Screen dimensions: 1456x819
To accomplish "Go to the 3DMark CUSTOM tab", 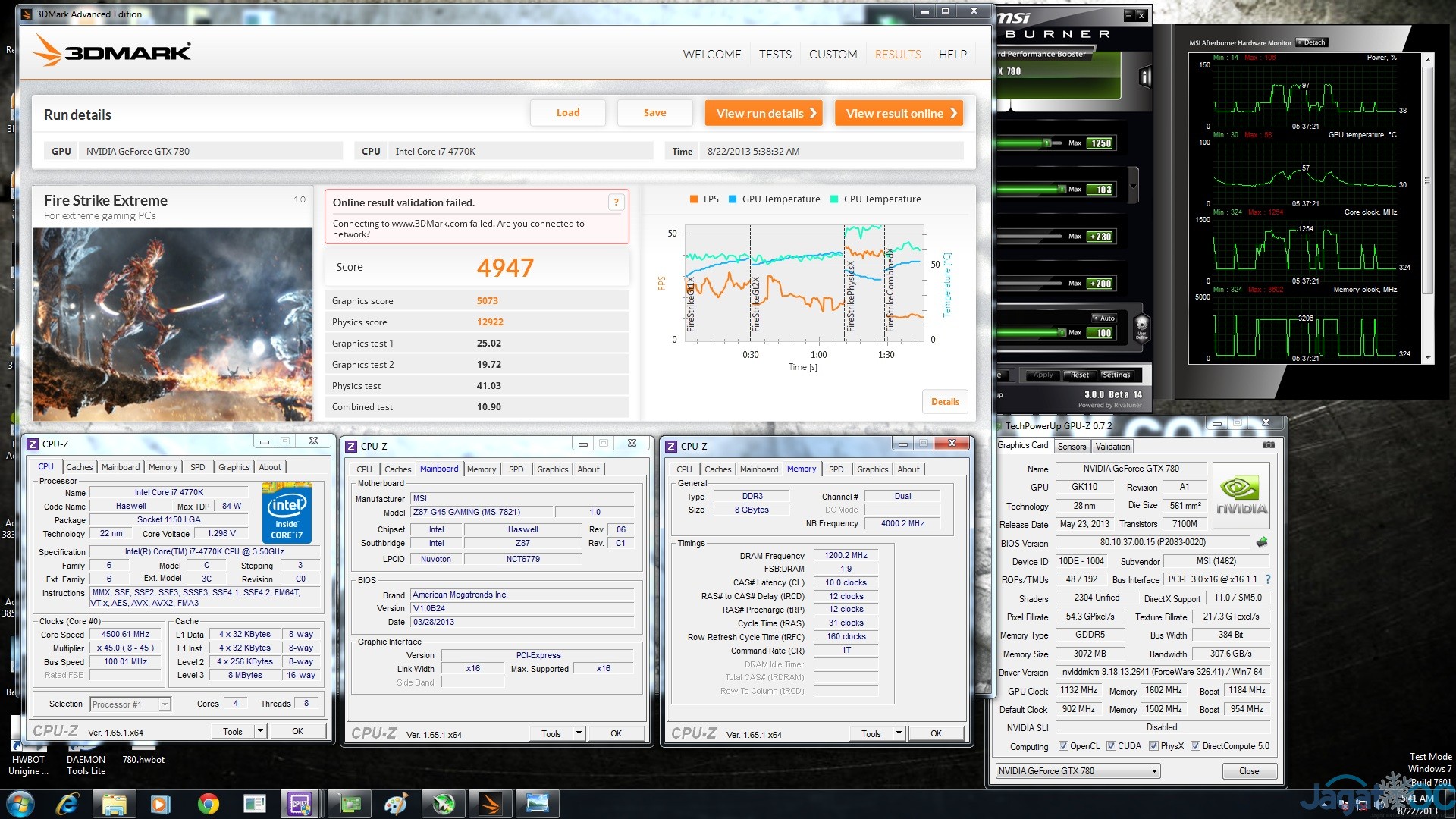I will (x=833, y=54).
